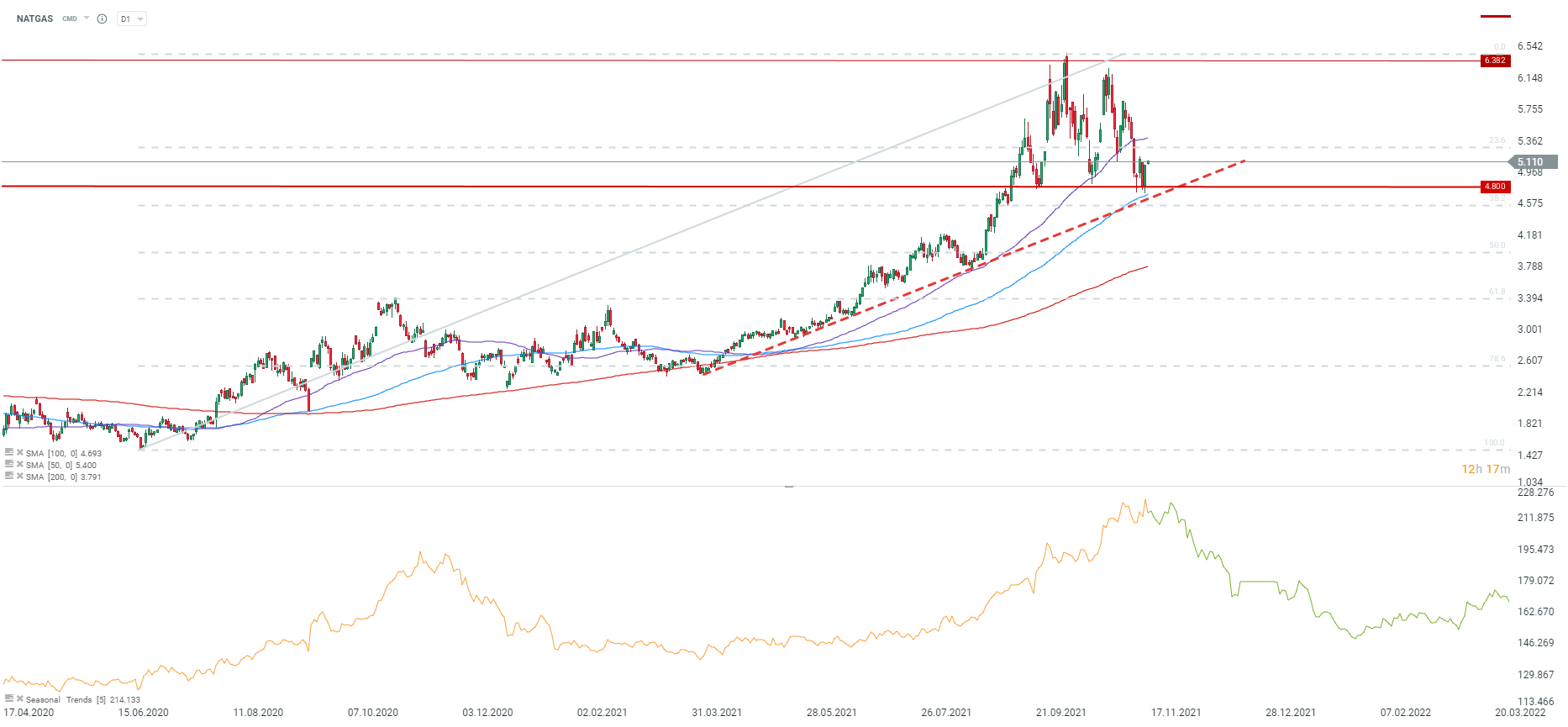Image resolution: width=1568 pixels, height=727 pixels.
Task: Expand the NATGAS CMD symbol dropdown arrow
Action: click(x=87, y=18)
